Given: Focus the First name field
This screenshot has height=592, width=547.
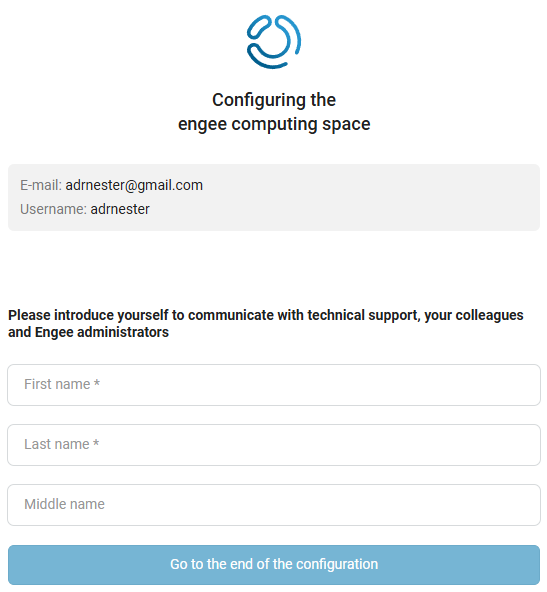Looking at the screenshot, I should coord(274,385).
